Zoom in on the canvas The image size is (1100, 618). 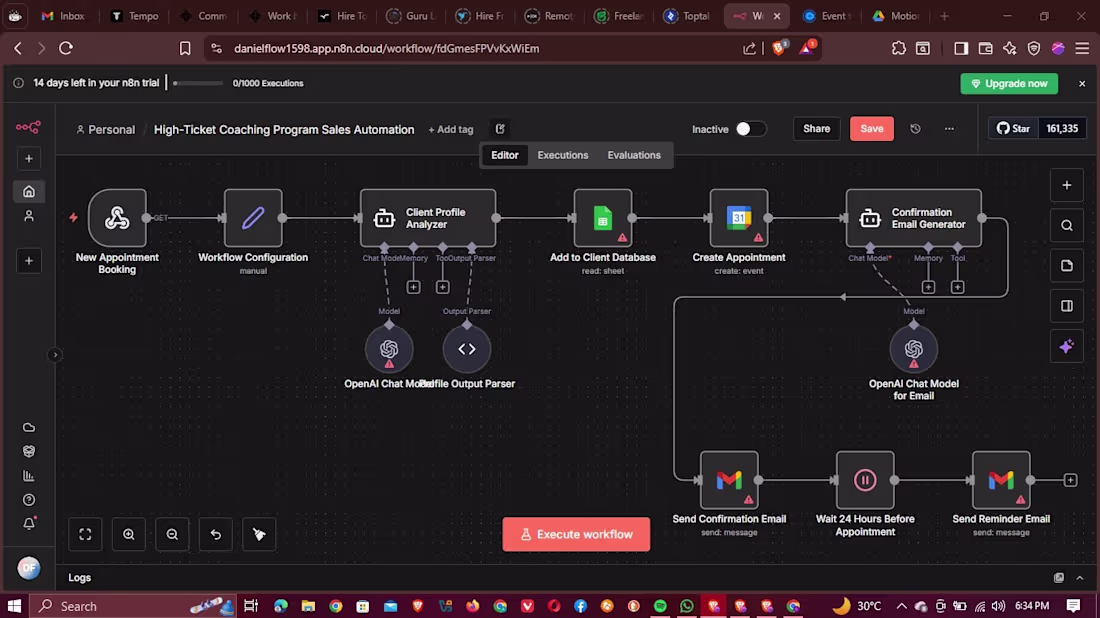point(129,535)
